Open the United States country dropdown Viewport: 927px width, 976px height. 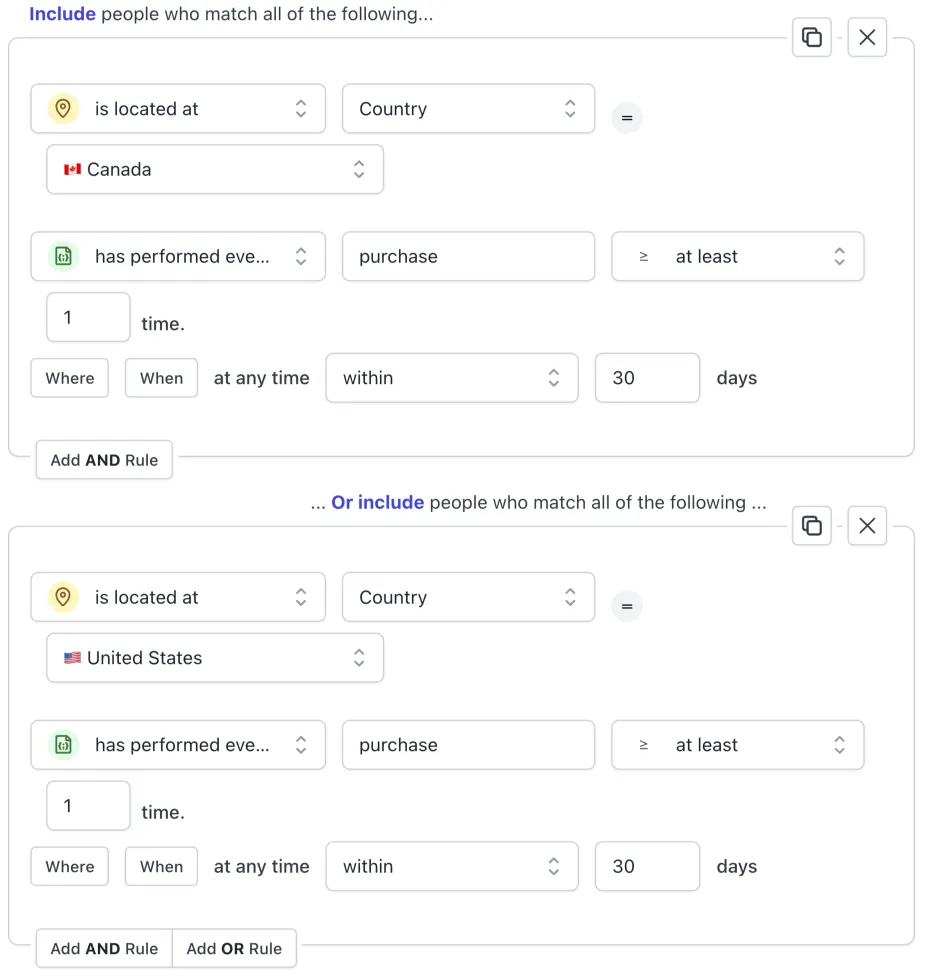215,658
